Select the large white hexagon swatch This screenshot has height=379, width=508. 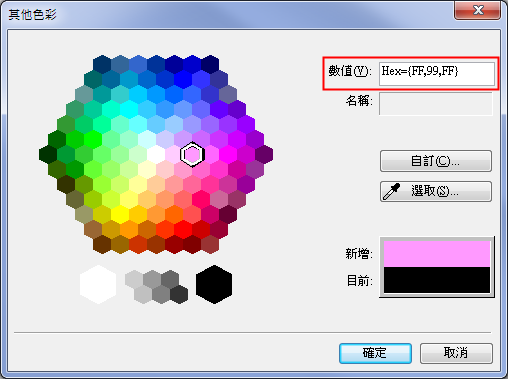[x=98, y=284]
